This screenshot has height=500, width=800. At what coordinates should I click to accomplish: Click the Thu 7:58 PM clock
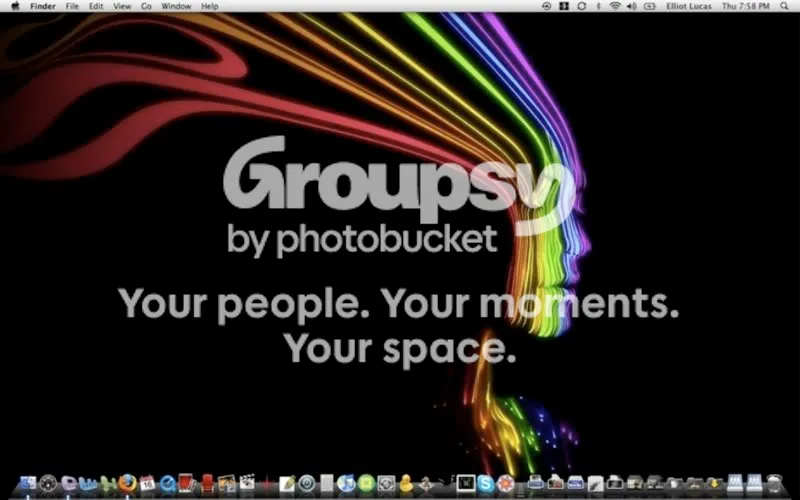point(745,6)
